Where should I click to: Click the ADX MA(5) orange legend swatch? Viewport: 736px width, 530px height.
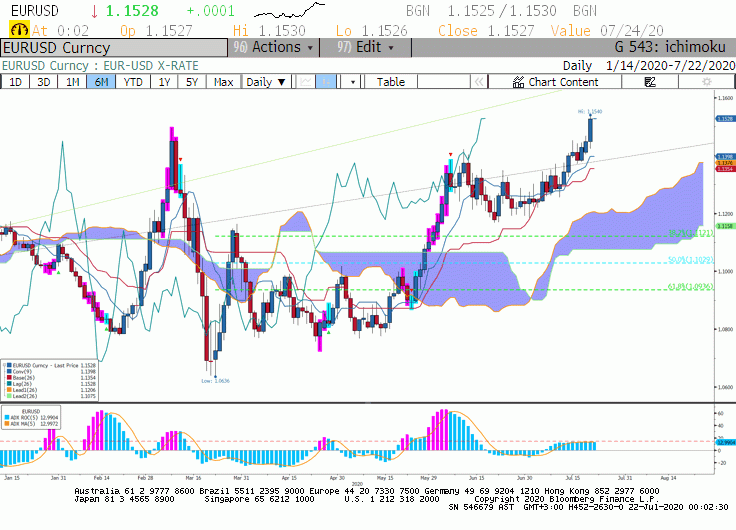coord(7,423)
